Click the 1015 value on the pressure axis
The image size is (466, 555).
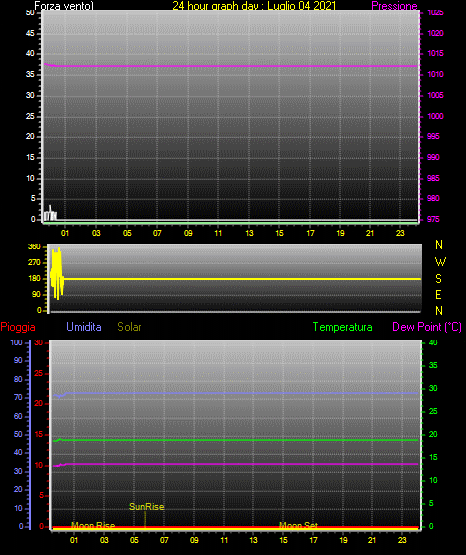(436, 53)
